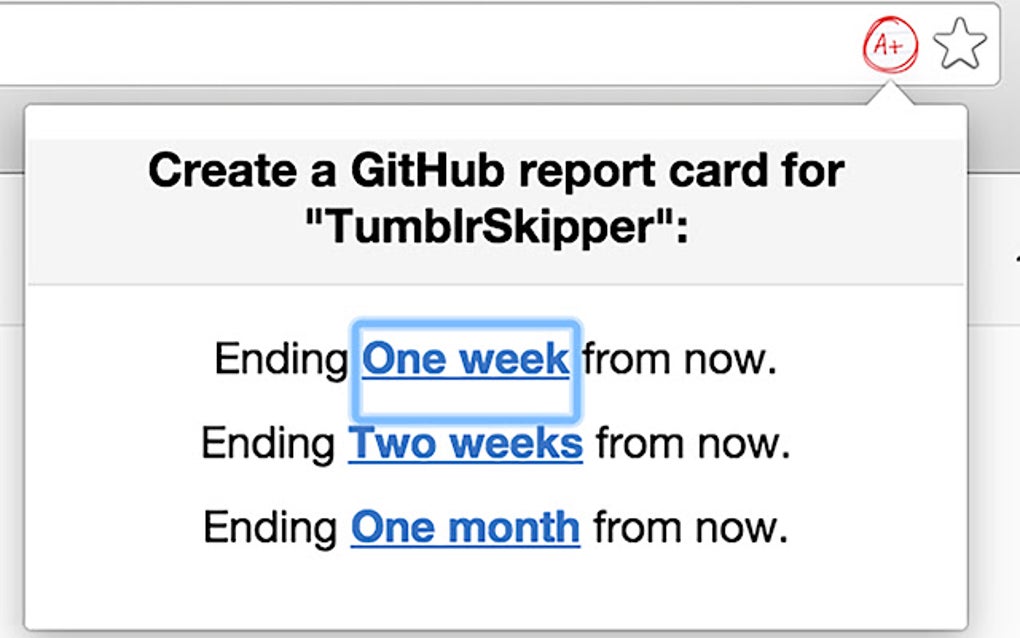
Task: Click the focused One week selection box
Action: click(466, 367)
